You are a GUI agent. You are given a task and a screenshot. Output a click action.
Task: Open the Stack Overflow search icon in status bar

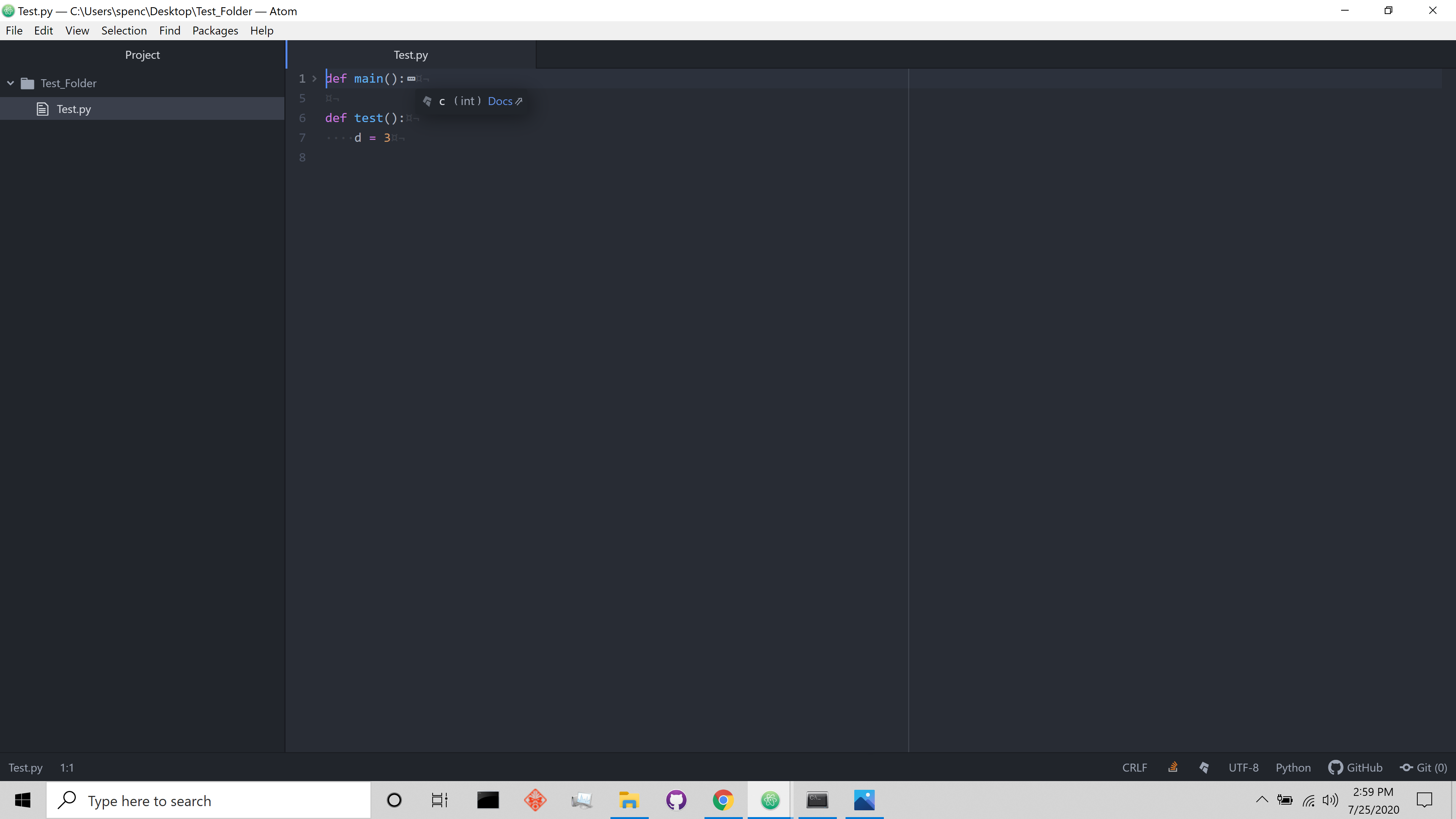[1174, 767]
